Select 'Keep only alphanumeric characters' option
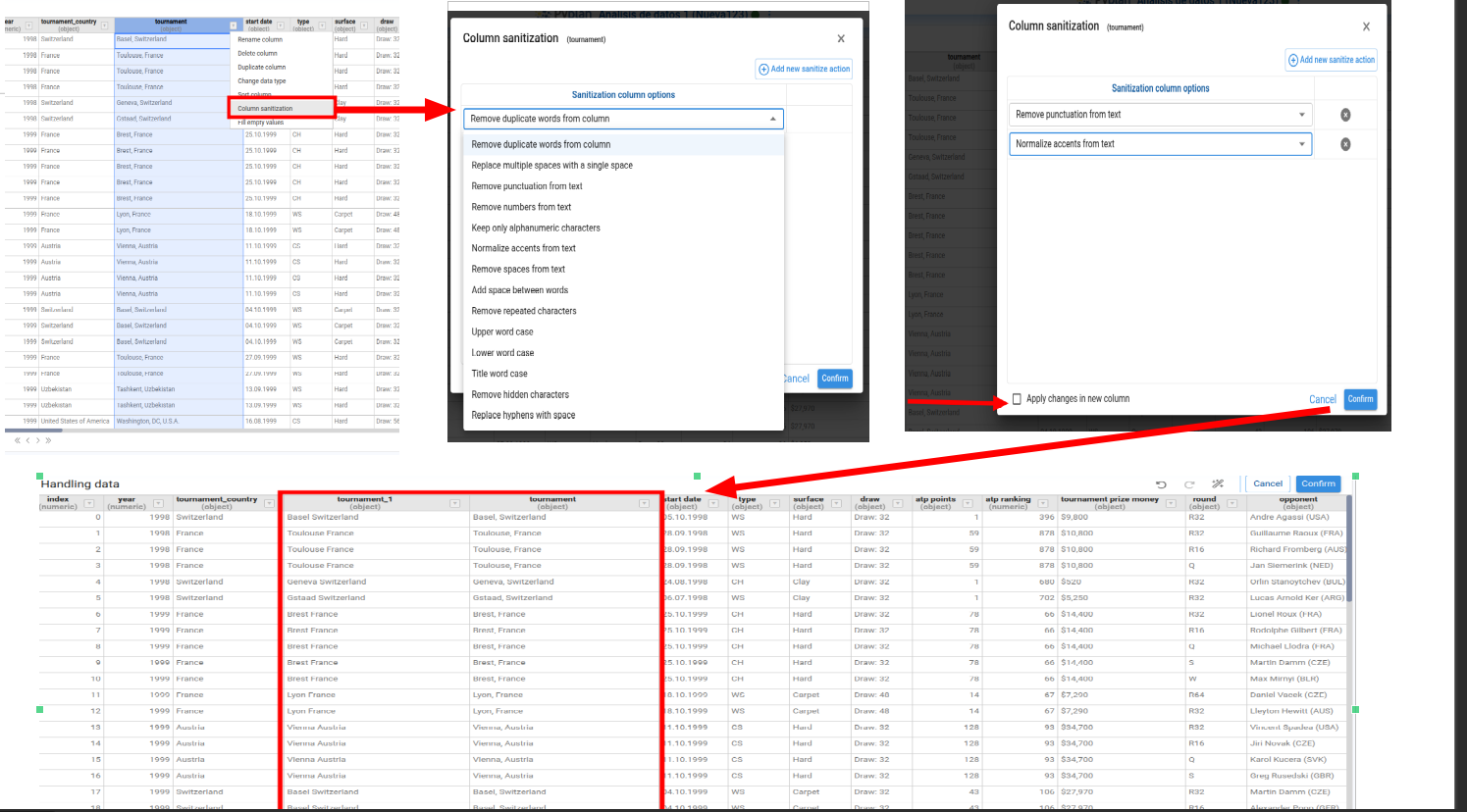The image size is (1467, 812). pos(536,228)
